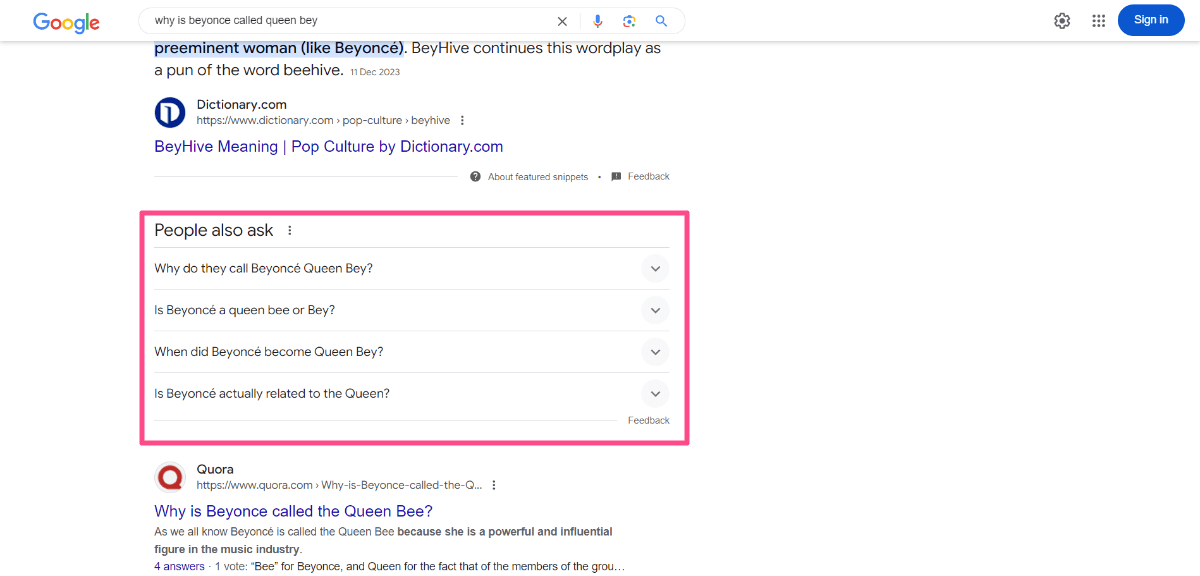Send Feedback for People also ask section
Image resolution: width=1200 pixels, height=576 pixels.
[x=649, y=421]
